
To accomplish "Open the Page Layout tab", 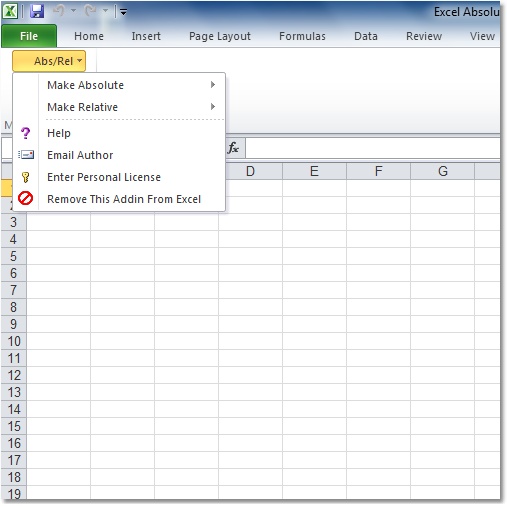I will click(x=220, y=36).
